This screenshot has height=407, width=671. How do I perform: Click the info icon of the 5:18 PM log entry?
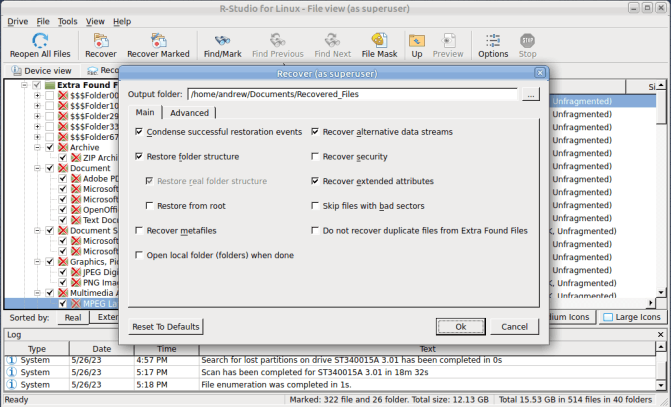[x=12, y=384]
